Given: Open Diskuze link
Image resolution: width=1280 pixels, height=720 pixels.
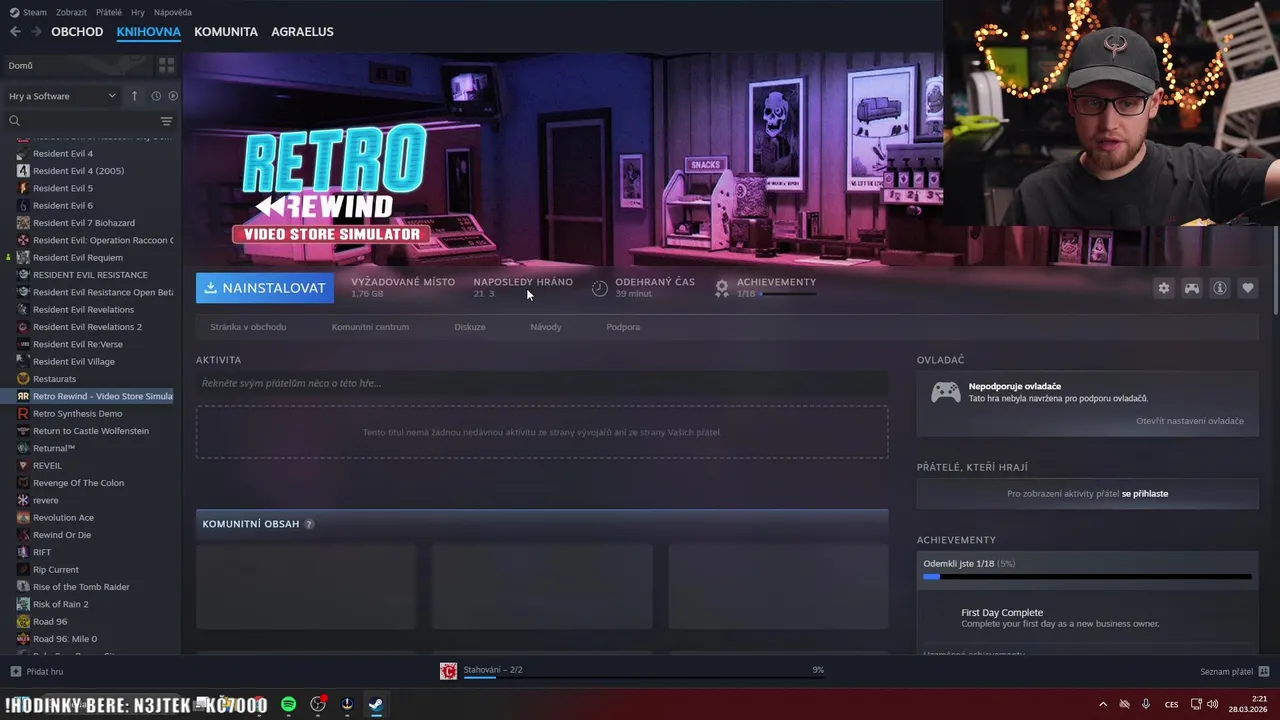Looking at the screenshot, I should pos(470,327).
